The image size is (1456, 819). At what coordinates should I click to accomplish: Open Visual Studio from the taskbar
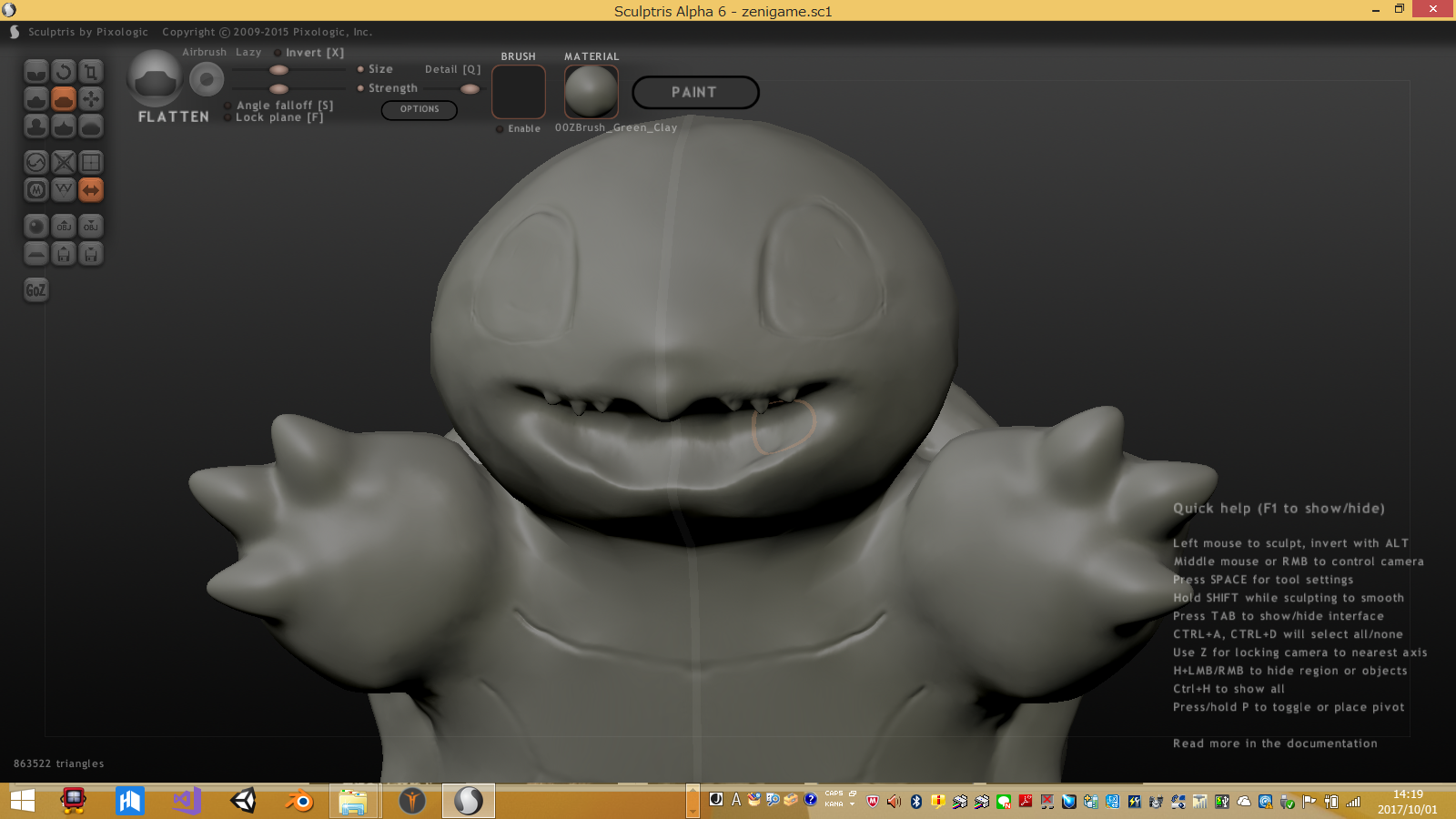click(187, 801)
